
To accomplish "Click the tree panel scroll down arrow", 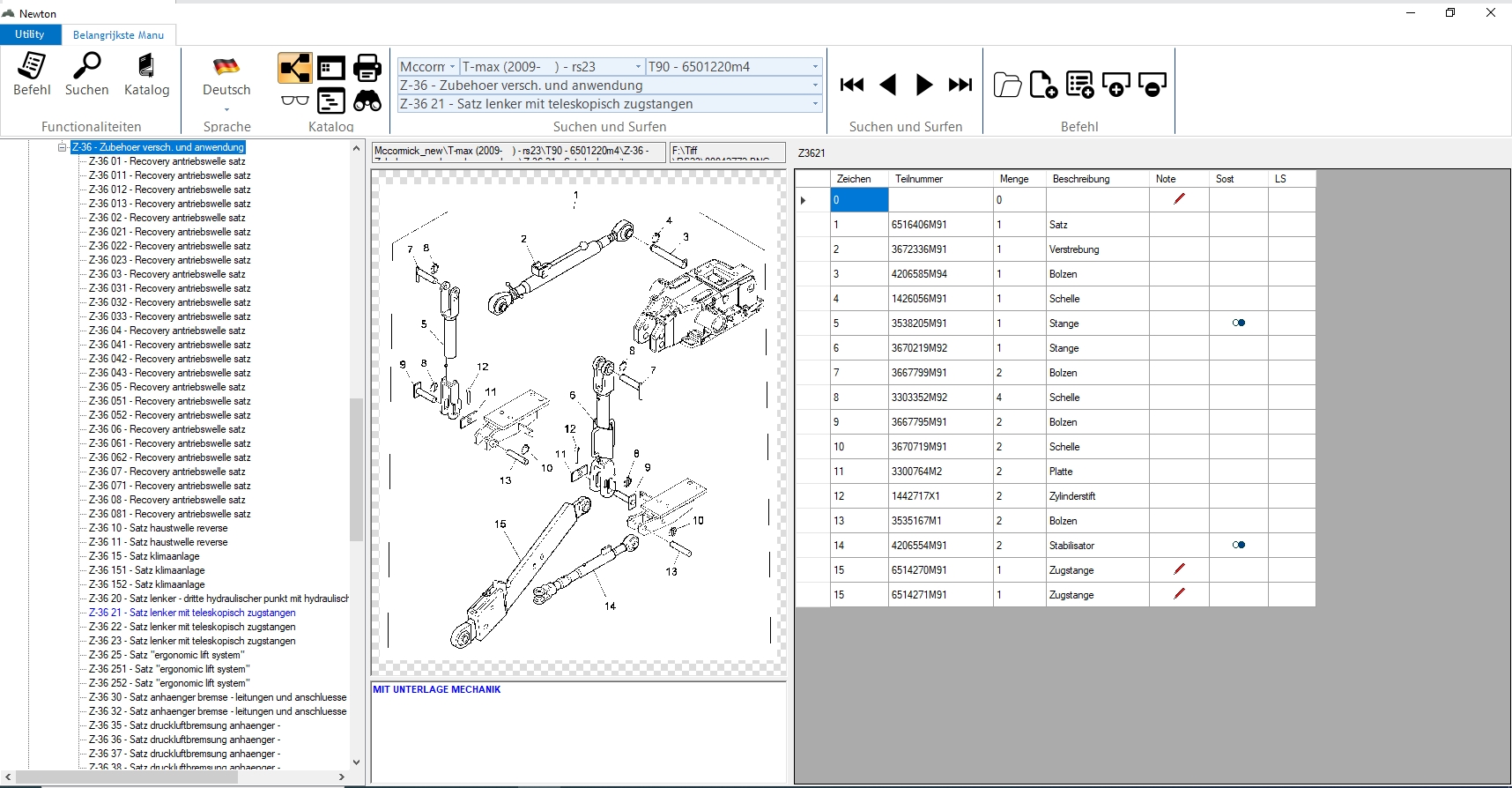I will 356,762.
